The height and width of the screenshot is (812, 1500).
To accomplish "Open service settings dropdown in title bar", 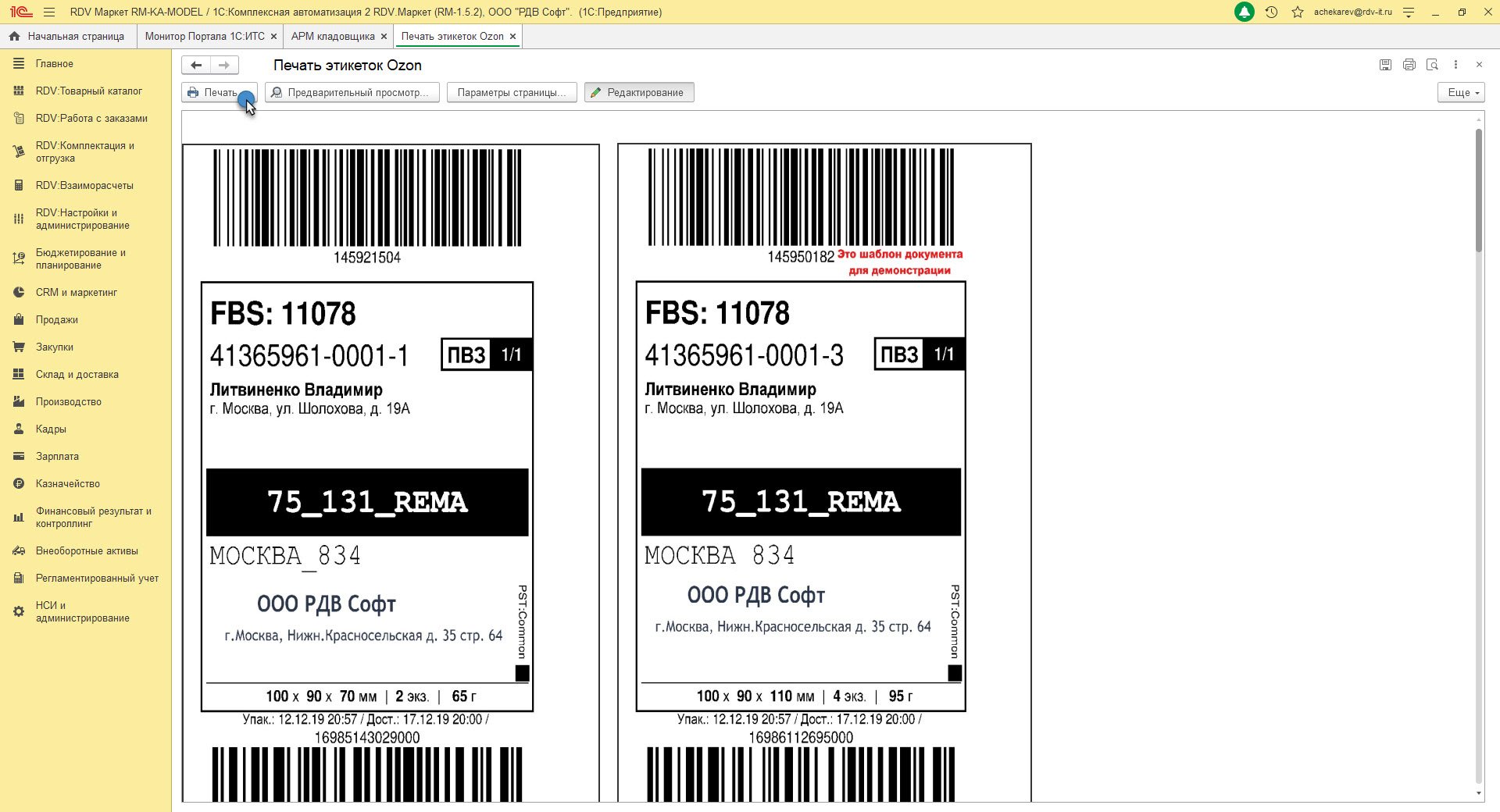I will tap(1409, 12).
